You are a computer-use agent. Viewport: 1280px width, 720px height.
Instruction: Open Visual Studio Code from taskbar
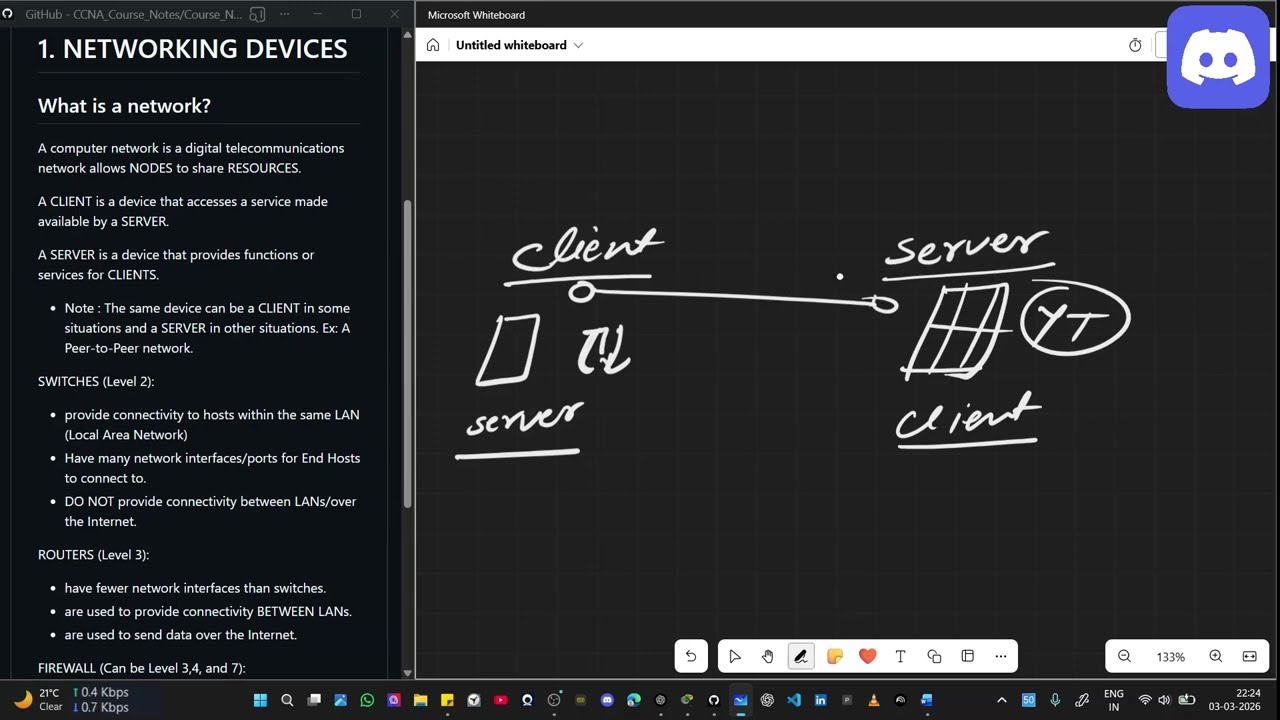coord(794,700)
